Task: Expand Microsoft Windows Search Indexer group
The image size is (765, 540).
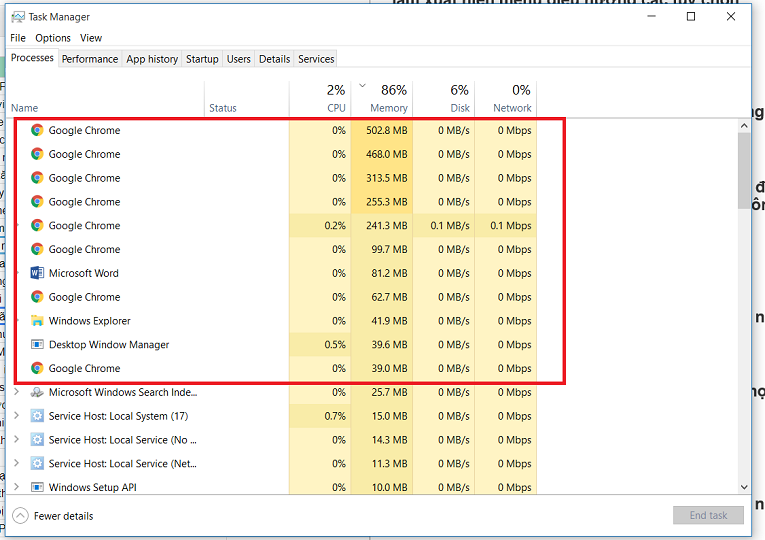Action: (17, 392)
